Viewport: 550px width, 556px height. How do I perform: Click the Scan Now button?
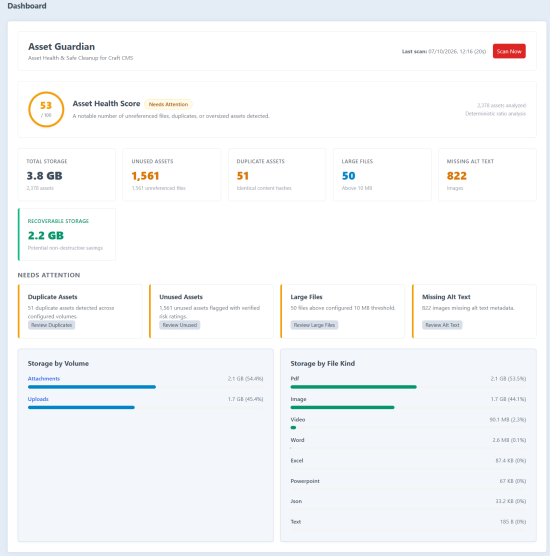509,51
